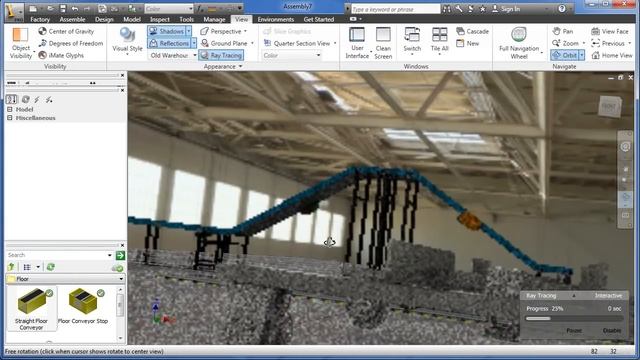Image resolution: width=640 pixels, height=360 pixels.
Task: Click the Undo arrow icon
Action: pyautogui.click(x=75, y=9)
